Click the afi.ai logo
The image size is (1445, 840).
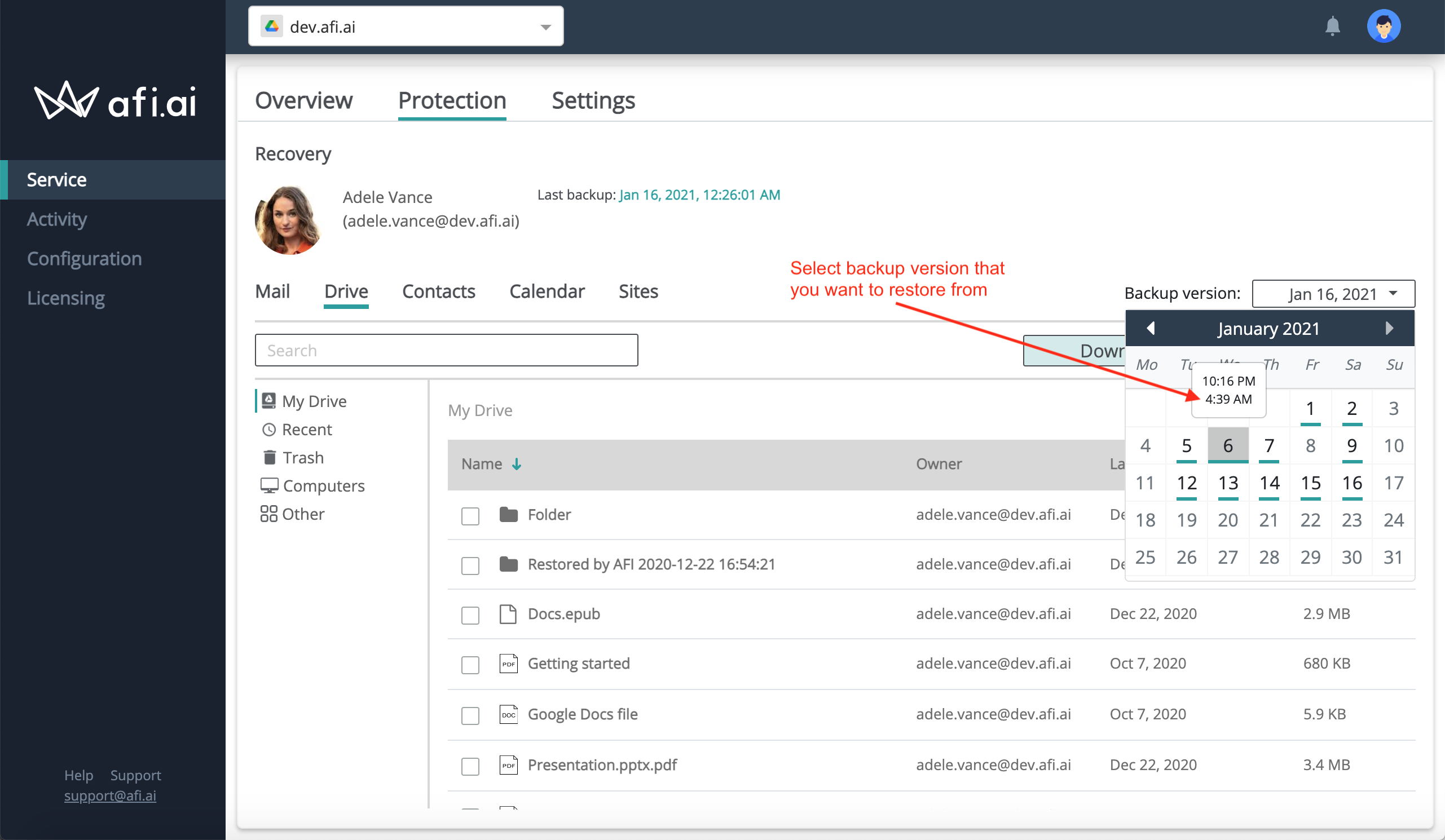pyautogui.click(x=114, y=100)
